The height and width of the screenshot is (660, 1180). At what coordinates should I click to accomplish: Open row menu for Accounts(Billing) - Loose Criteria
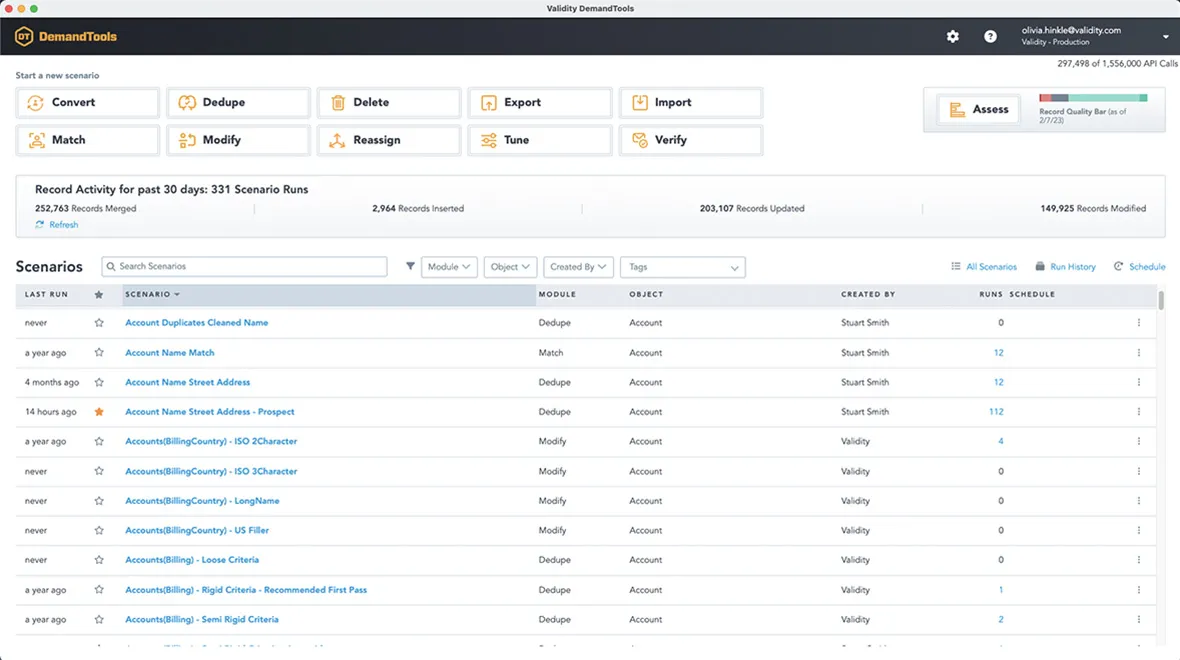tap(1139, 560)
